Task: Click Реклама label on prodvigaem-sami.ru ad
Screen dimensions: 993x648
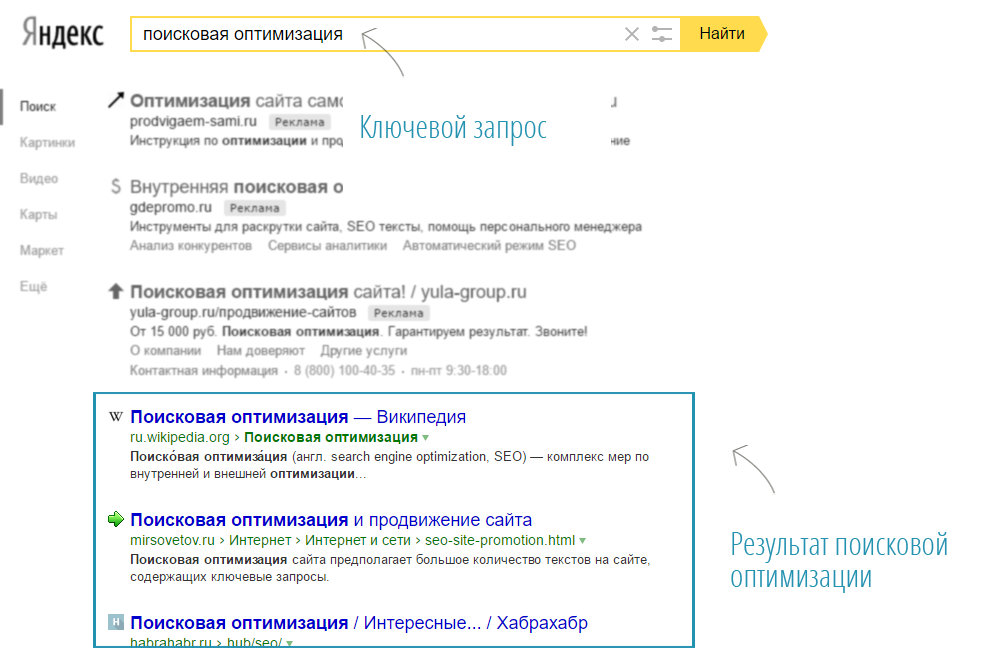Action: coord(300,122)
